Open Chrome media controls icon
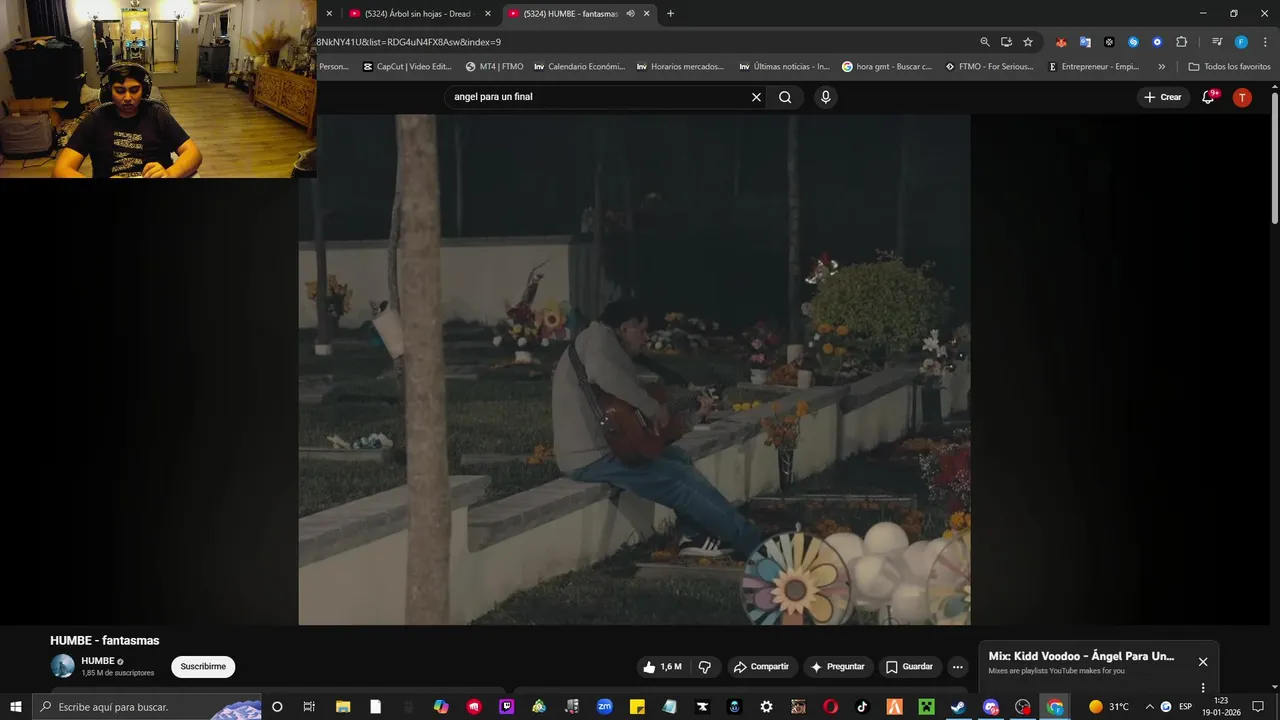Image resolution: width=1280 pixels, height=720 pixels. point(1217,42)
